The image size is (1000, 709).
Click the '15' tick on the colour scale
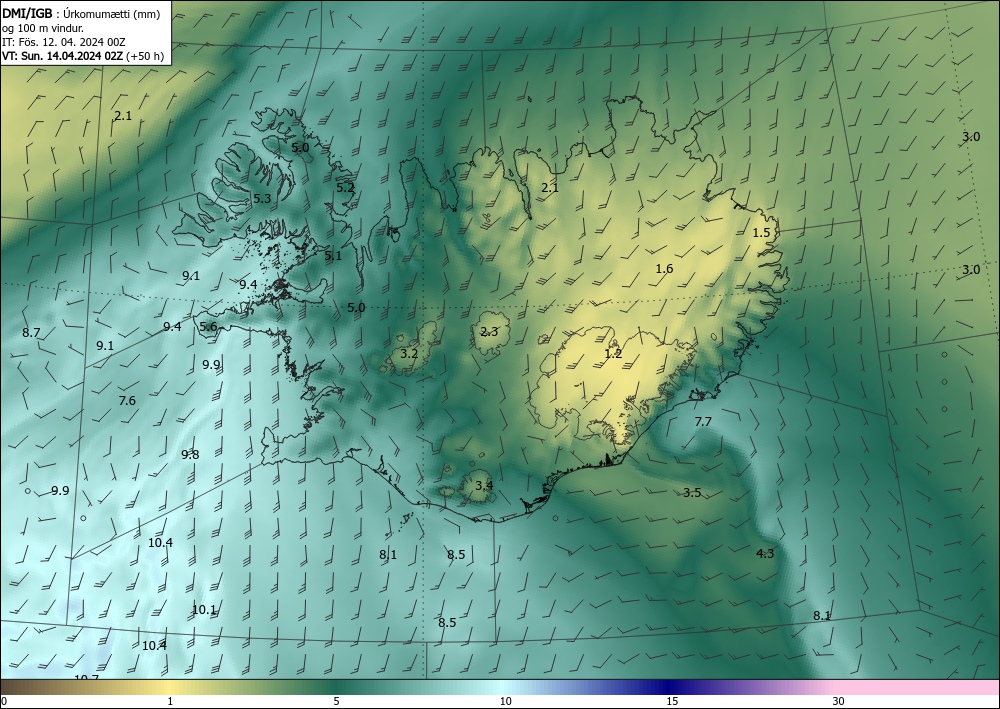click(672, 702)
